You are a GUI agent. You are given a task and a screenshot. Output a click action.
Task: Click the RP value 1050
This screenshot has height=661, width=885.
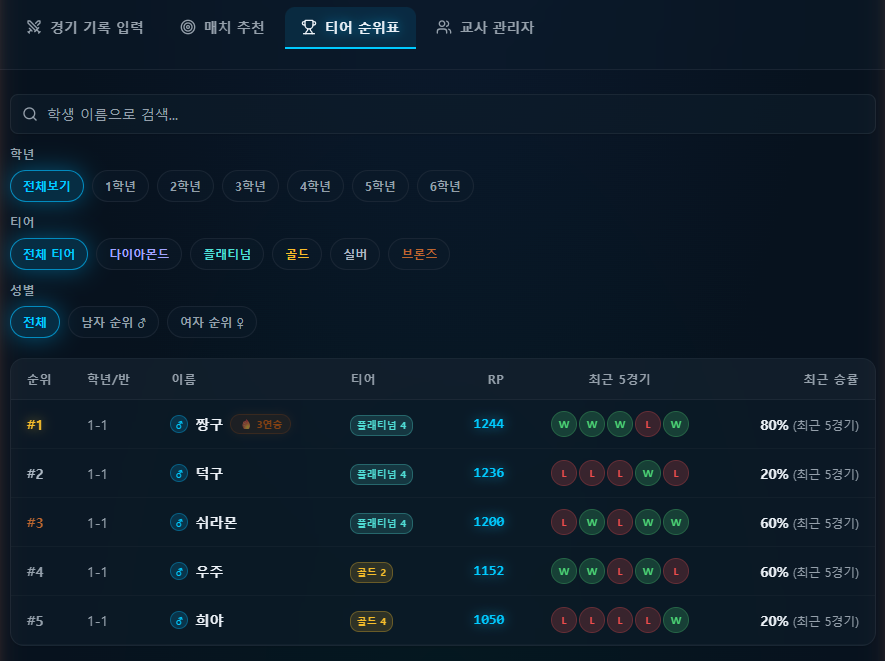[489, 620]
